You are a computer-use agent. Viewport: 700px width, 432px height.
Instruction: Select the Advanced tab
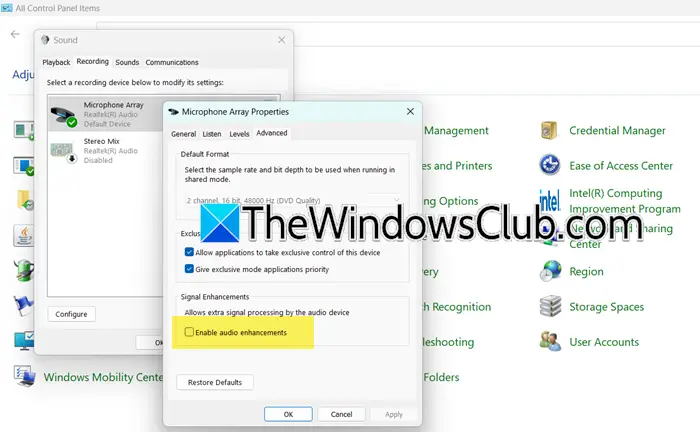click(x=272, y=133)
